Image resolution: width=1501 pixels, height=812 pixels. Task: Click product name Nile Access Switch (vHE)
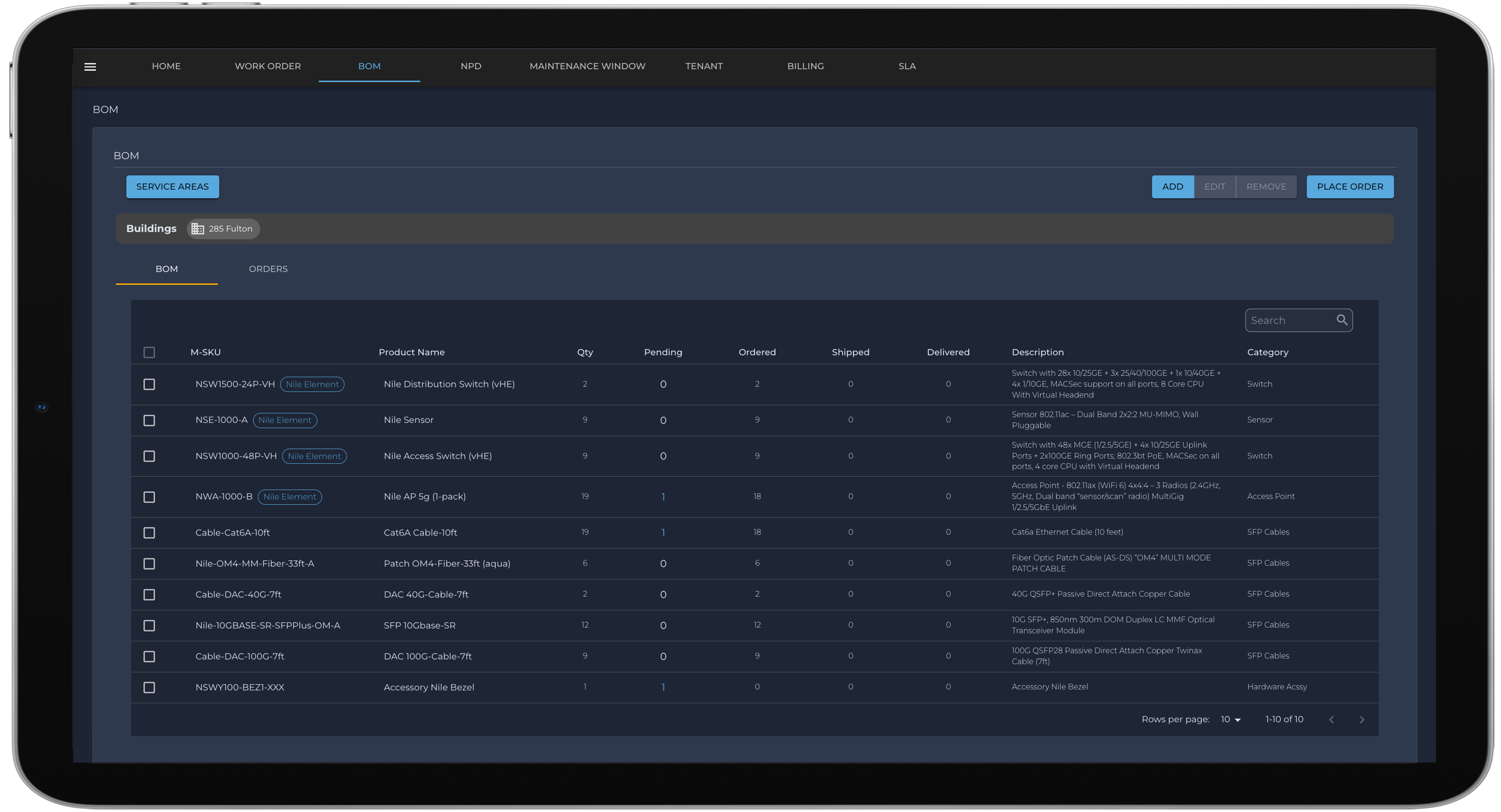tap(437, 455)
